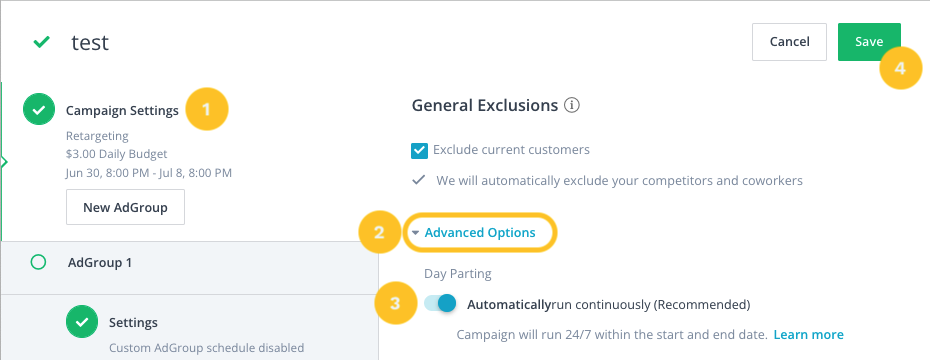Click the yellow step 1 badge

(x=206, y=109)
